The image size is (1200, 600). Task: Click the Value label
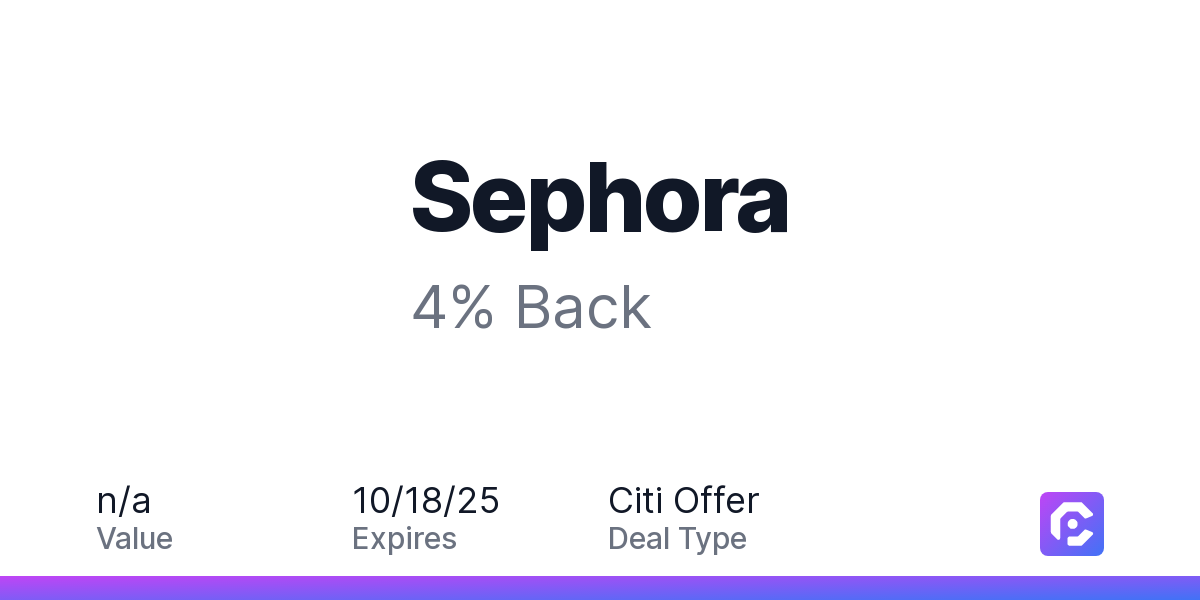[135, 539]
